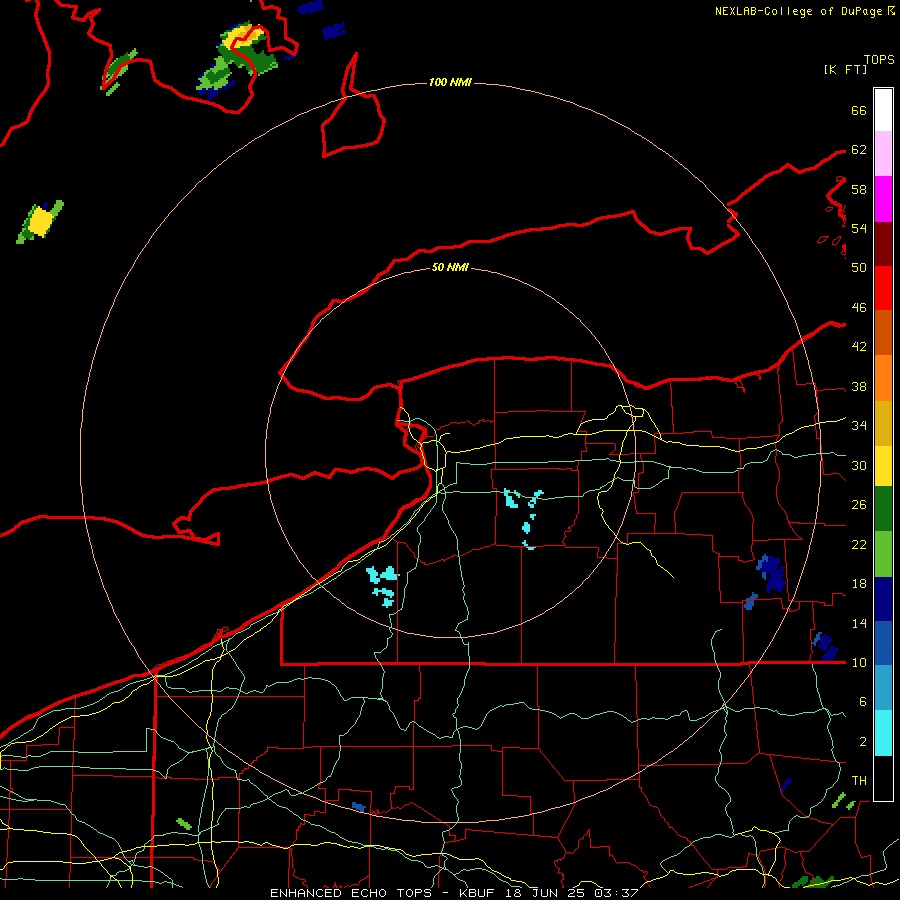Click the light green legend swatch

point(883,554)
